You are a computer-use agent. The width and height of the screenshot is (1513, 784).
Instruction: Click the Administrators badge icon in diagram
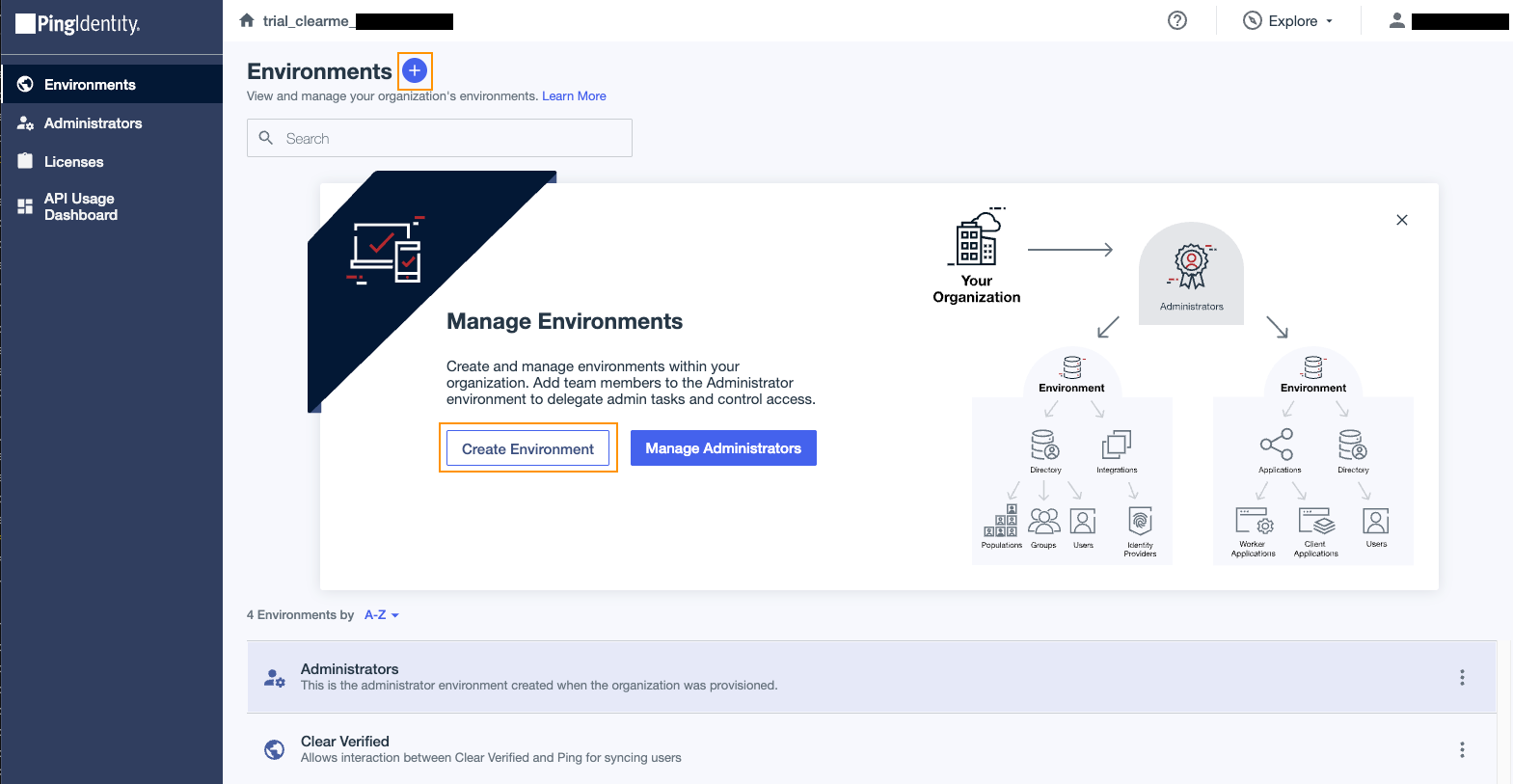(x=1192, y=267)
